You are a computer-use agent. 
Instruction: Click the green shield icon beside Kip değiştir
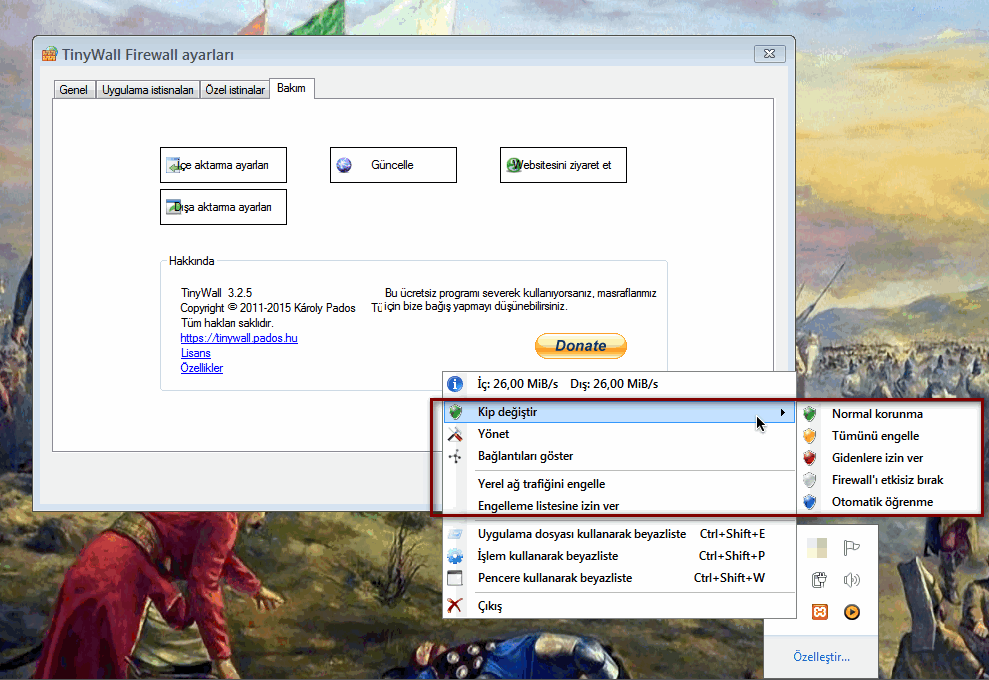455,412
